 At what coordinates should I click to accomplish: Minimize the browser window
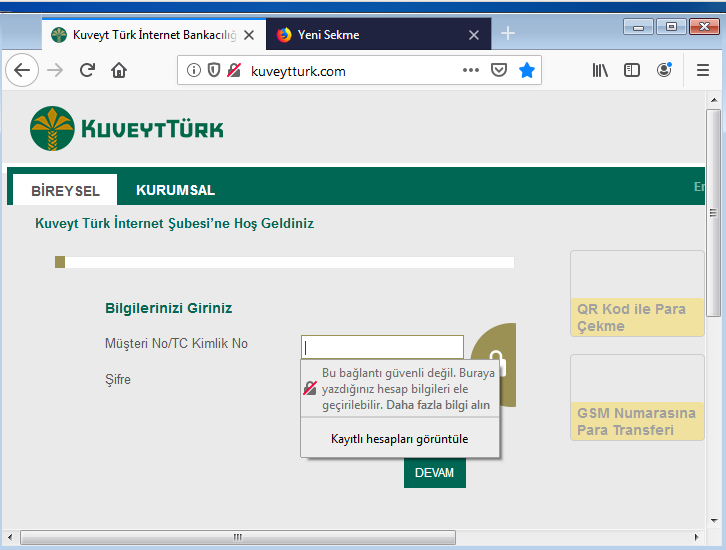[638, 27]
